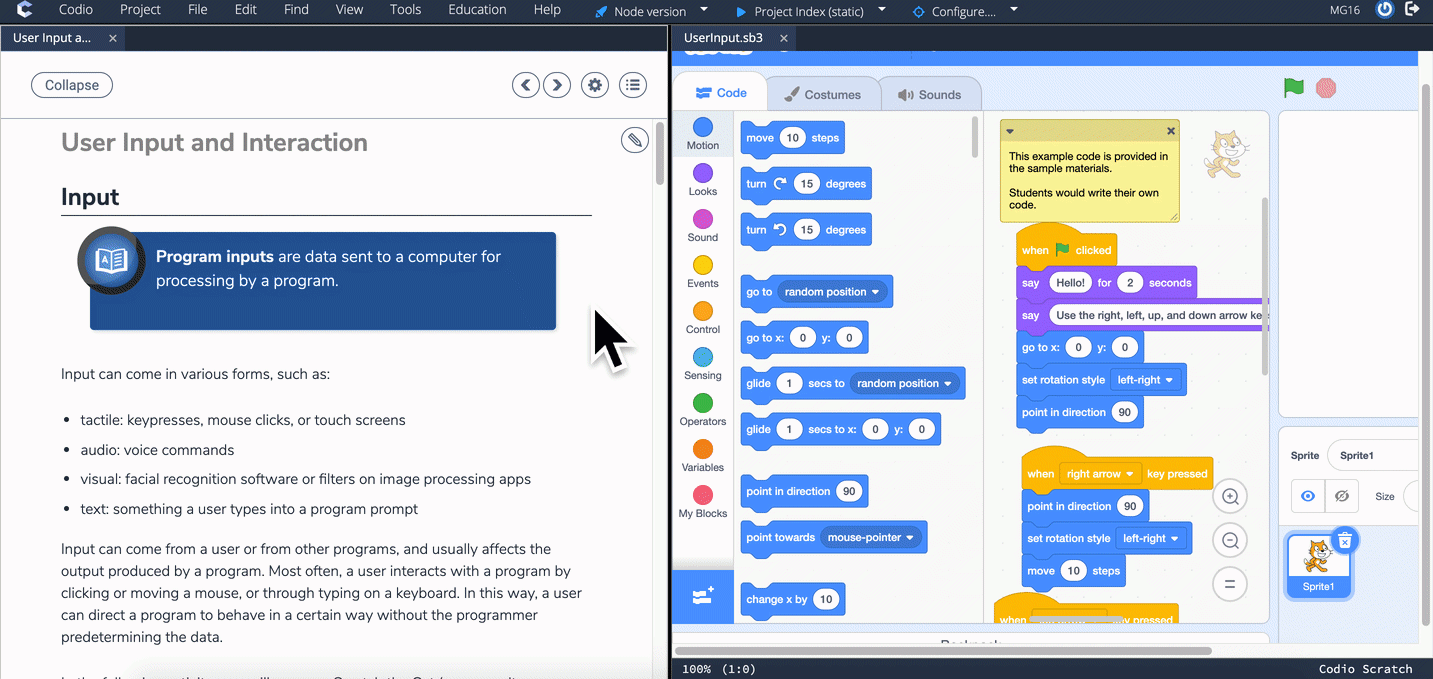Select the Sound block category
The height and width of the screenshot is (679, 1433).
coord(703,226)
